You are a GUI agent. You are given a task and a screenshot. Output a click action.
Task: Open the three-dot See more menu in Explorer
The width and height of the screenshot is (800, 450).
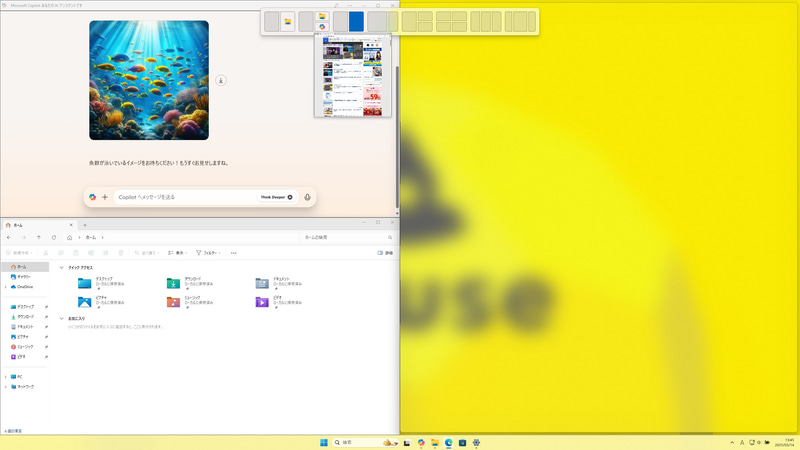coord(234,253)
